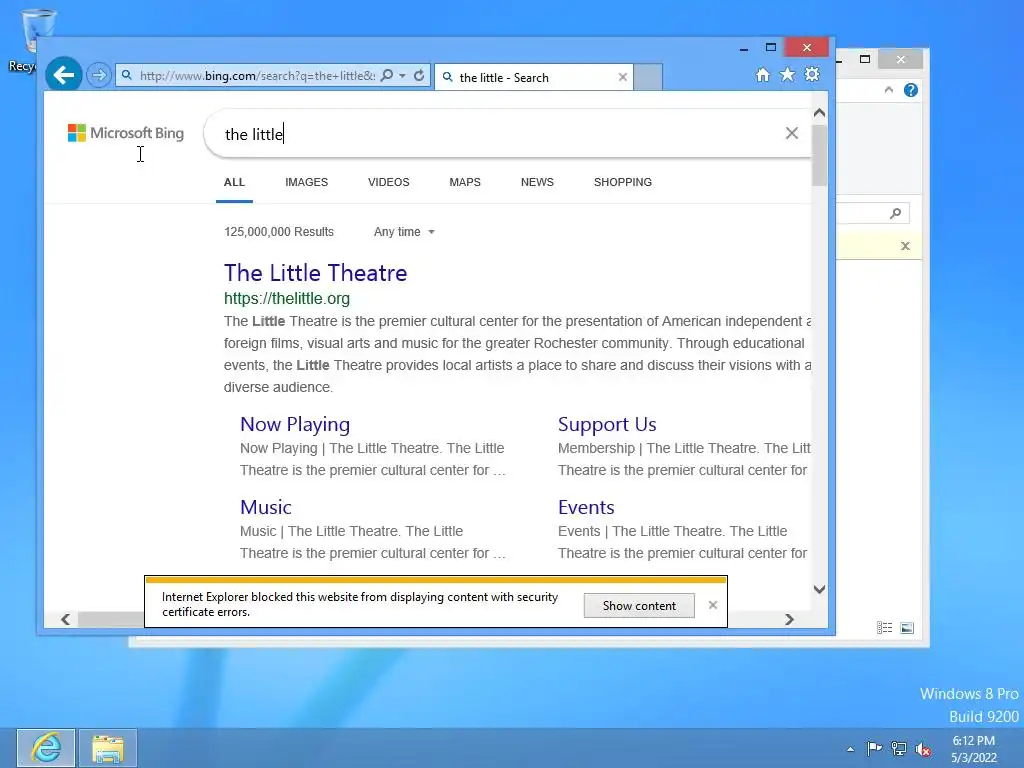Screen dimensions: 1024x768
Task: Switch to details view in the background window
Action: coord(884,628)
